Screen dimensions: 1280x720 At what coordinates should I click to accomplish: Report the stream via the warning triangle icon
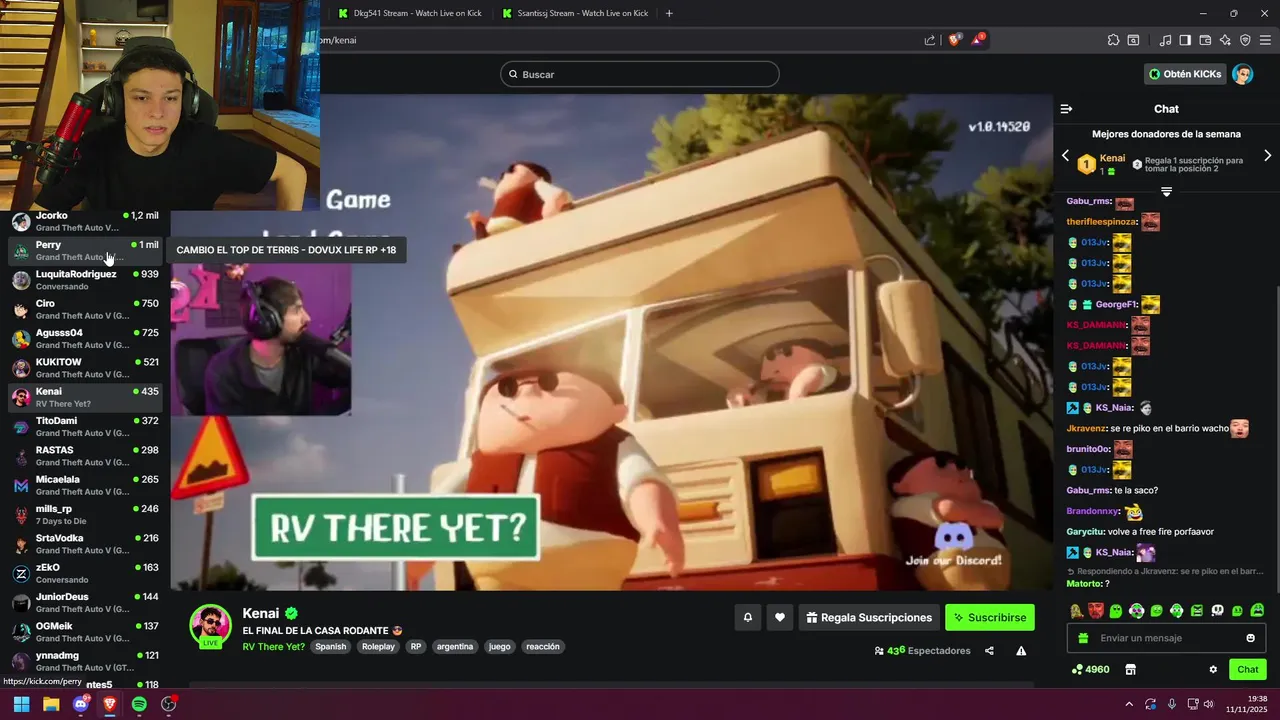pyautogui.click(x=1021, y=651)
